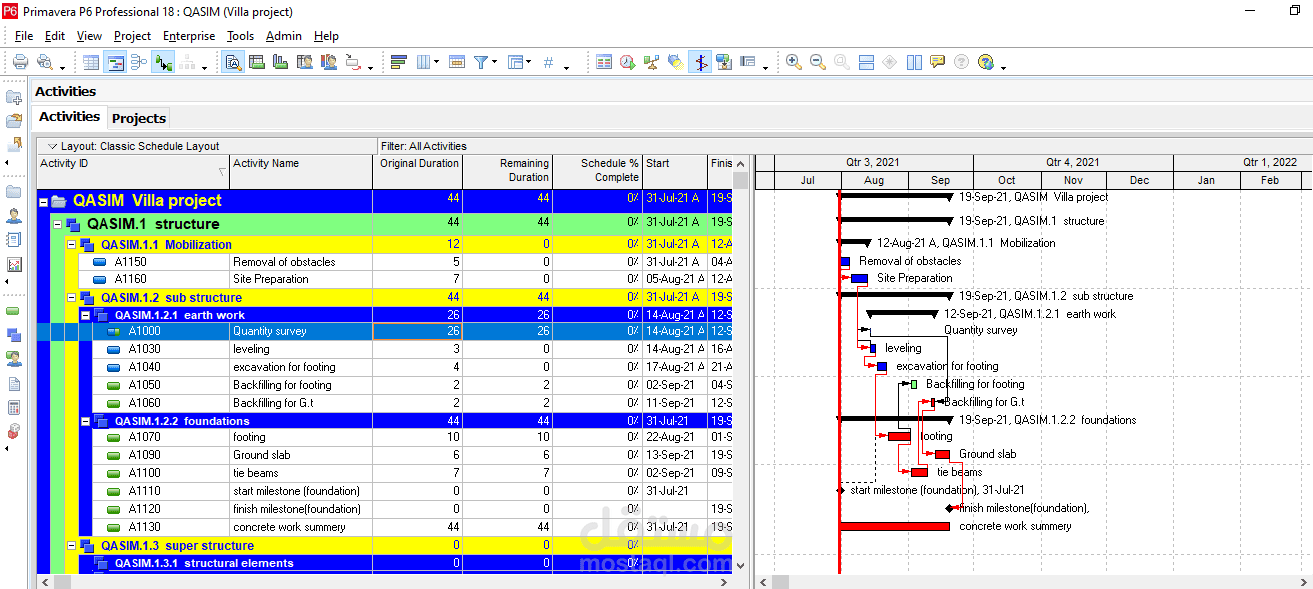Switch to the Gantt Chart view

(x=115, y=62)
